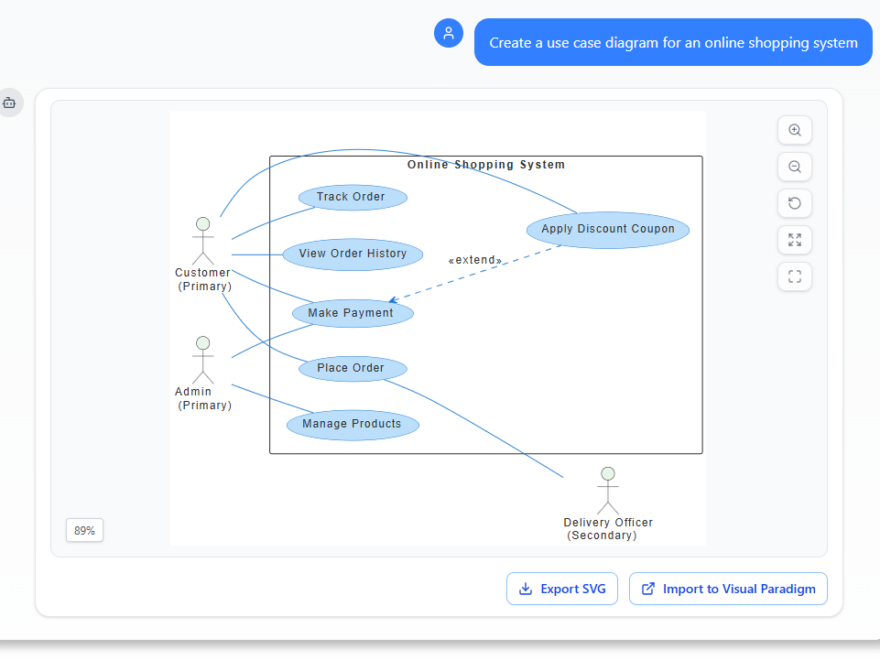Screen dimensions: 880x660
Task: Open Import to Visual Paradigm
Action: click(728, 588)
